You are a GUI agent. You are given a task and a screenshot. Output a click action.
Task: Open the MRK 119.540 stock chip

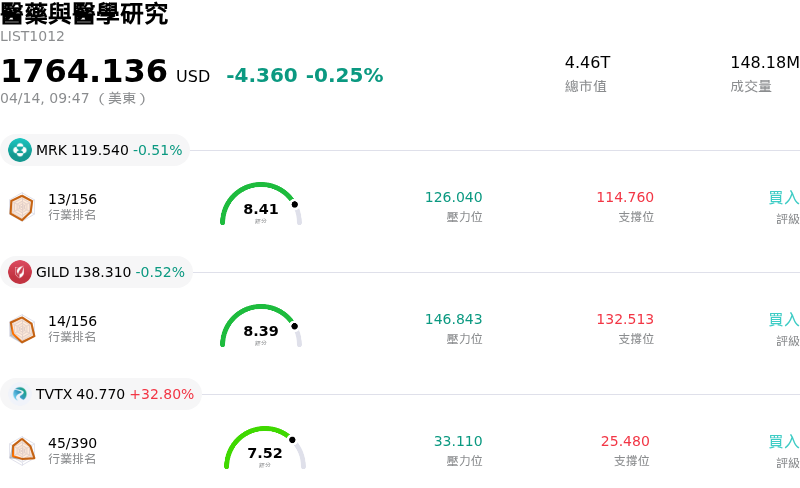(96, 150)
